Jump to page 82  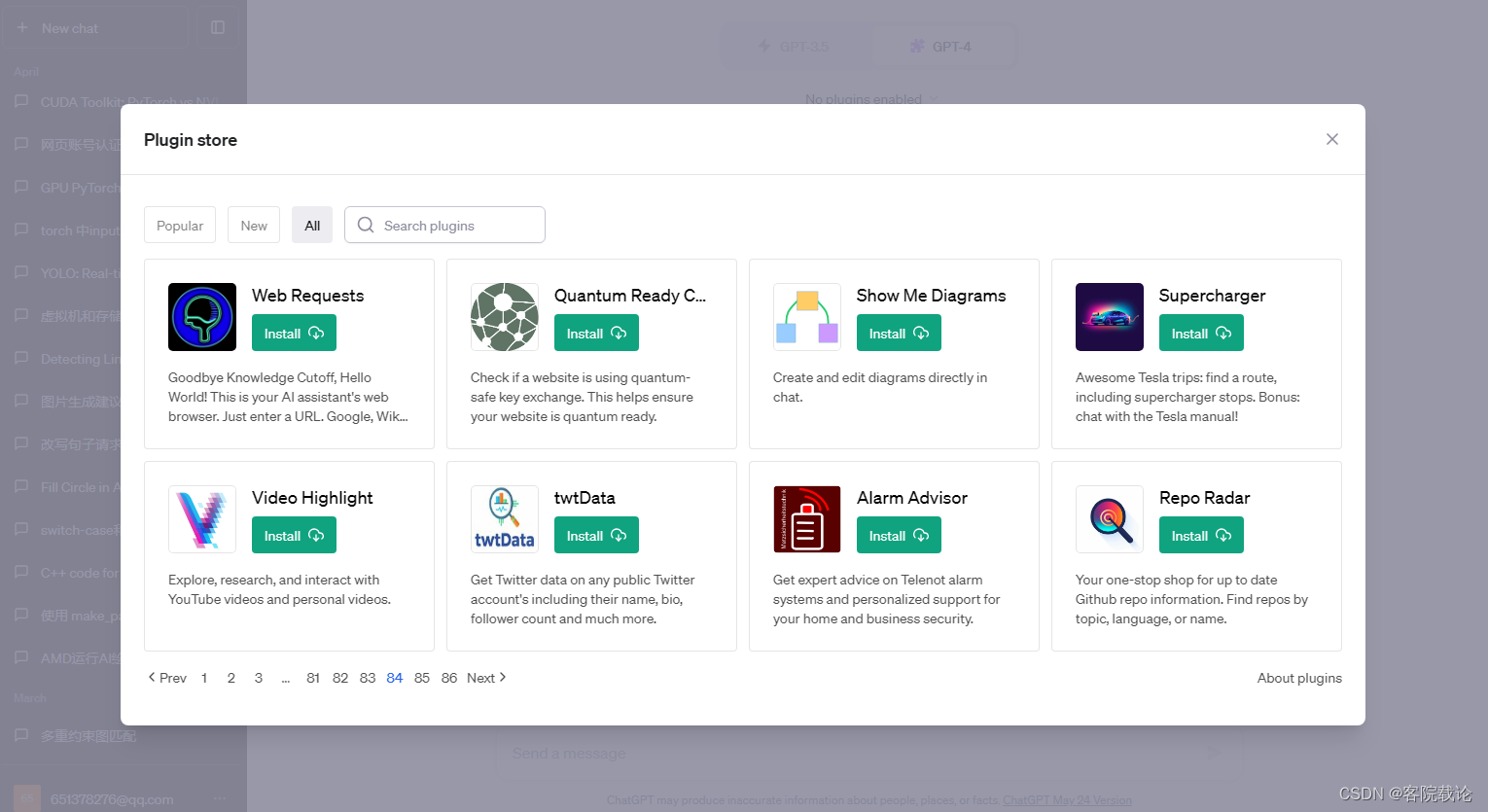tap(340, 678)
